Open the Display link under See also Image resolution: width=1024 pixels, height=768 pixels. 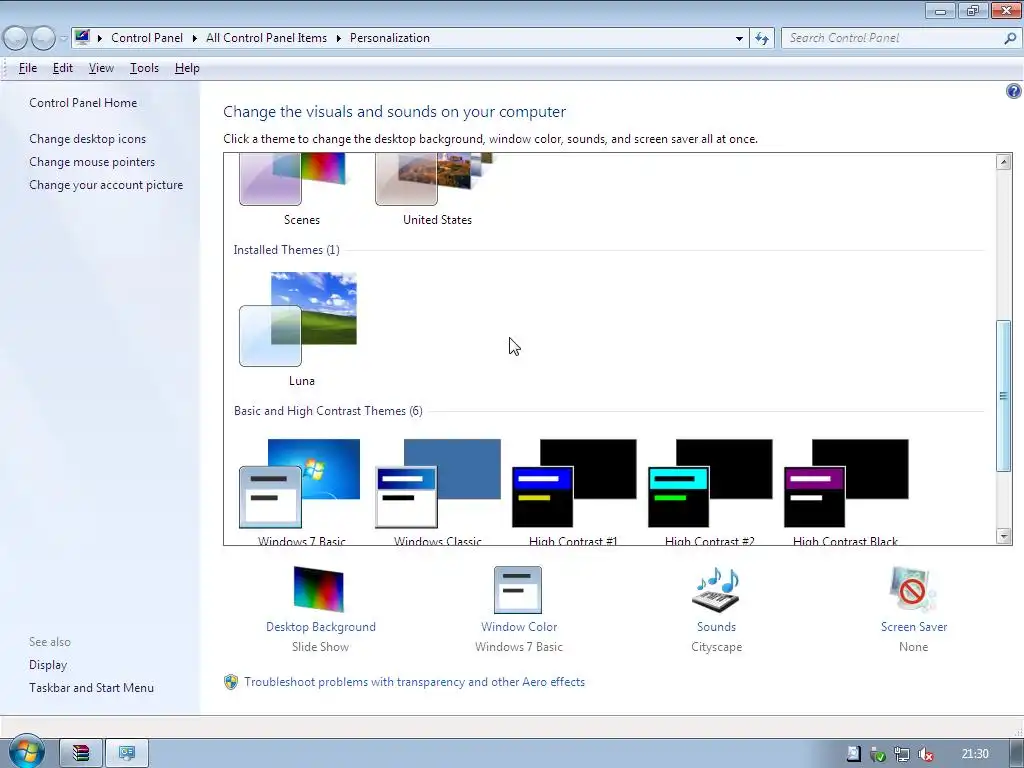coord(48,664)
